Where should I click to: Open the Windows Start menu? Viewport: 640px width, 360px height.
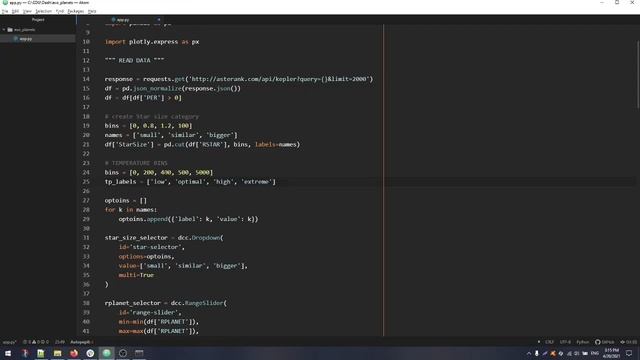[8, 353]
